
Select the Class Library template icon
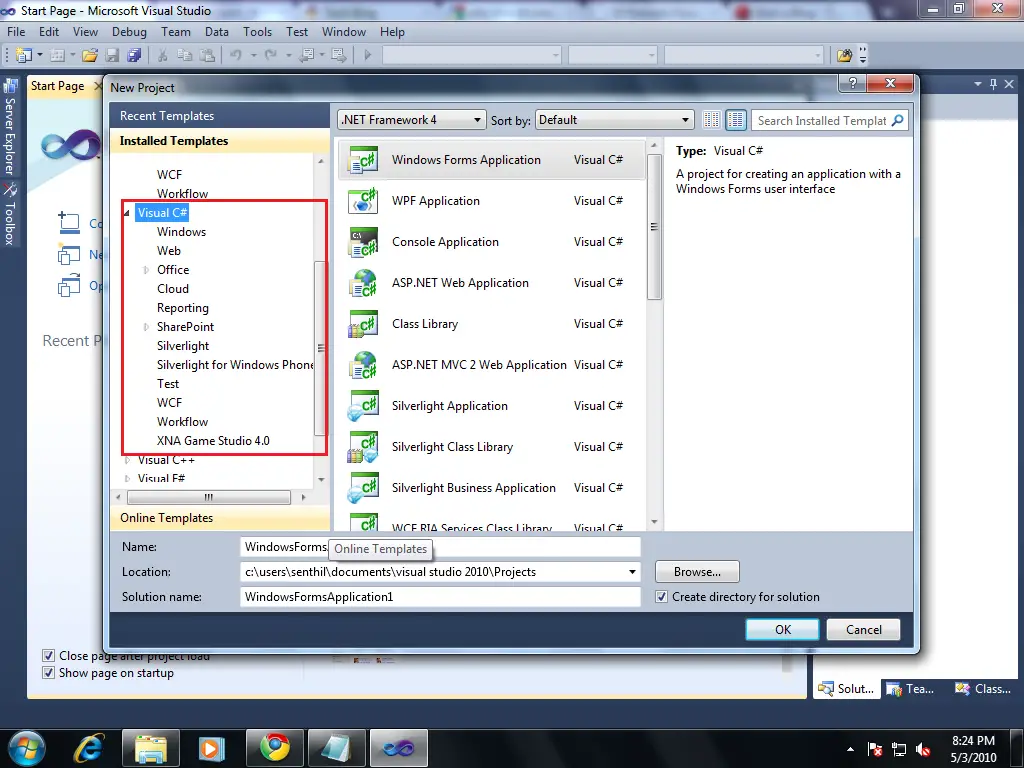pyautogui.click(x=362, y=325)
